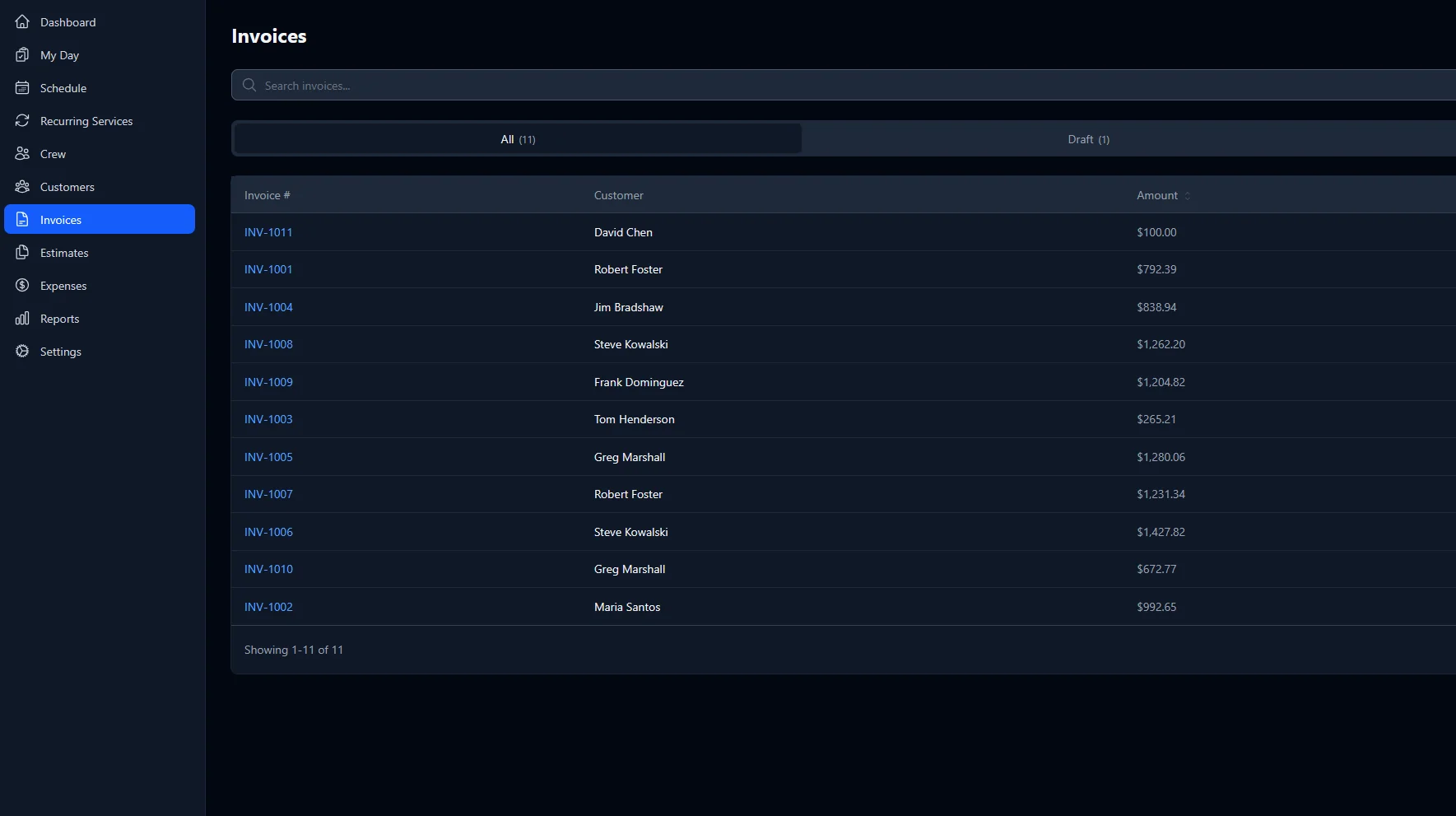
Task: Click Steve Kowalski in the INV-1008 row
Action: pyautogui.click(x=631, y=344)
